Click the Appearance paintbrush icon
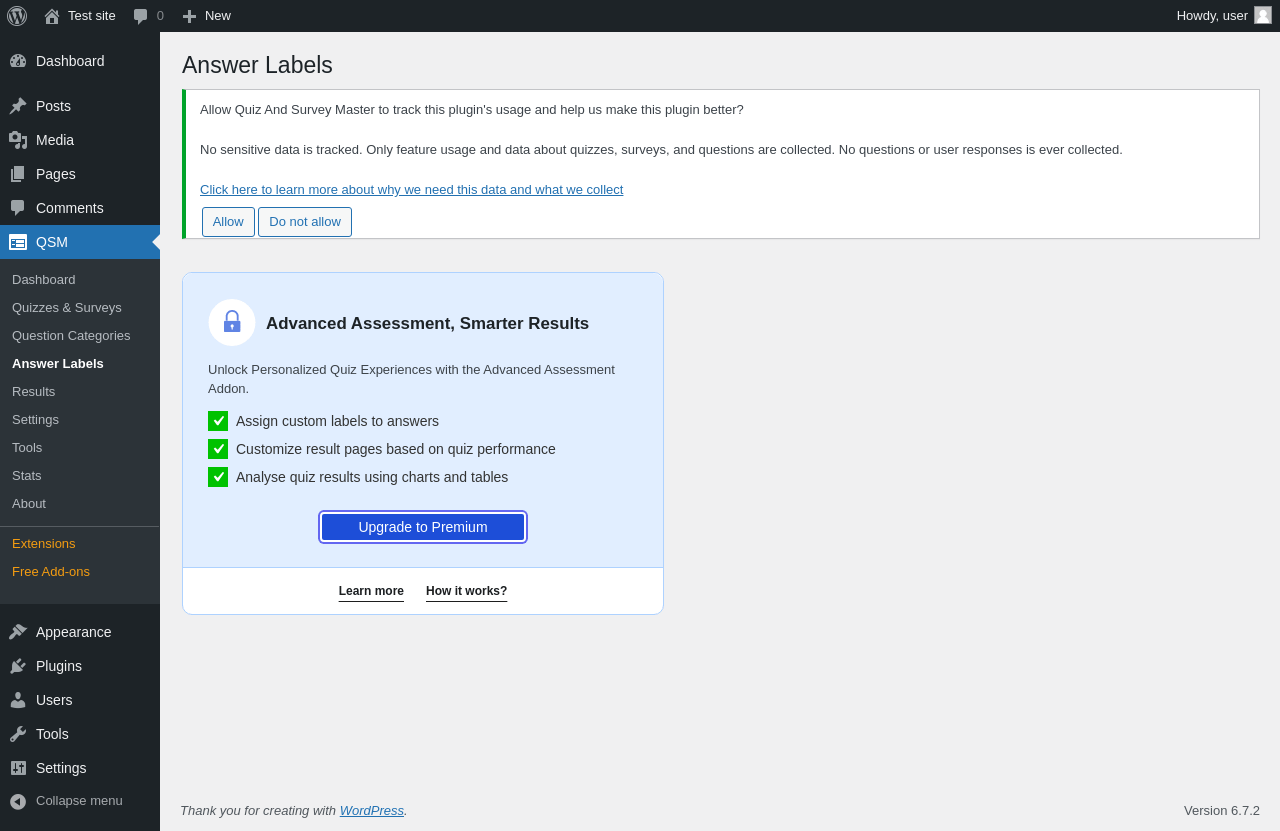This screenshot has height=831, width=1280. (x=18, y=632)
